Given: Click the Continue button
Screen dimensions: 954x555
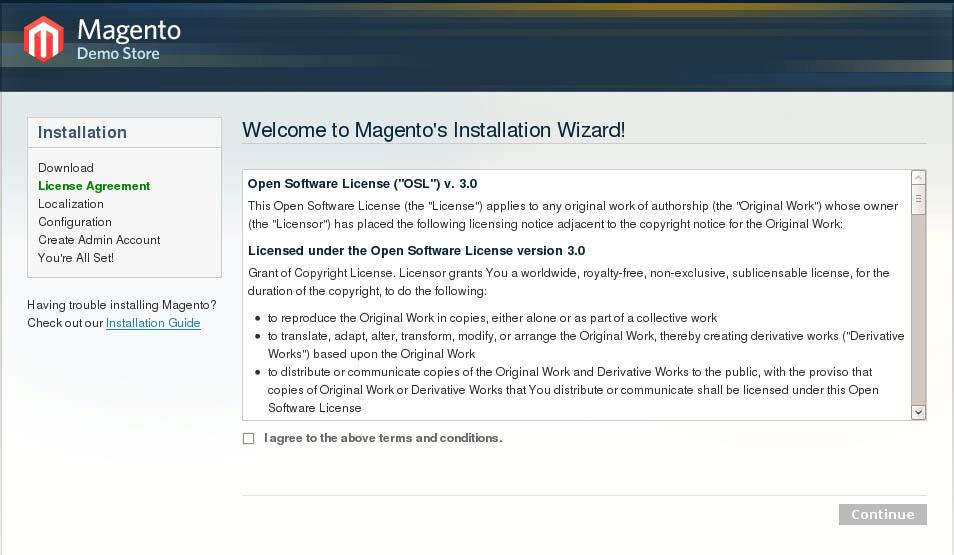Looking at the screenshot, I should (882, 514).
